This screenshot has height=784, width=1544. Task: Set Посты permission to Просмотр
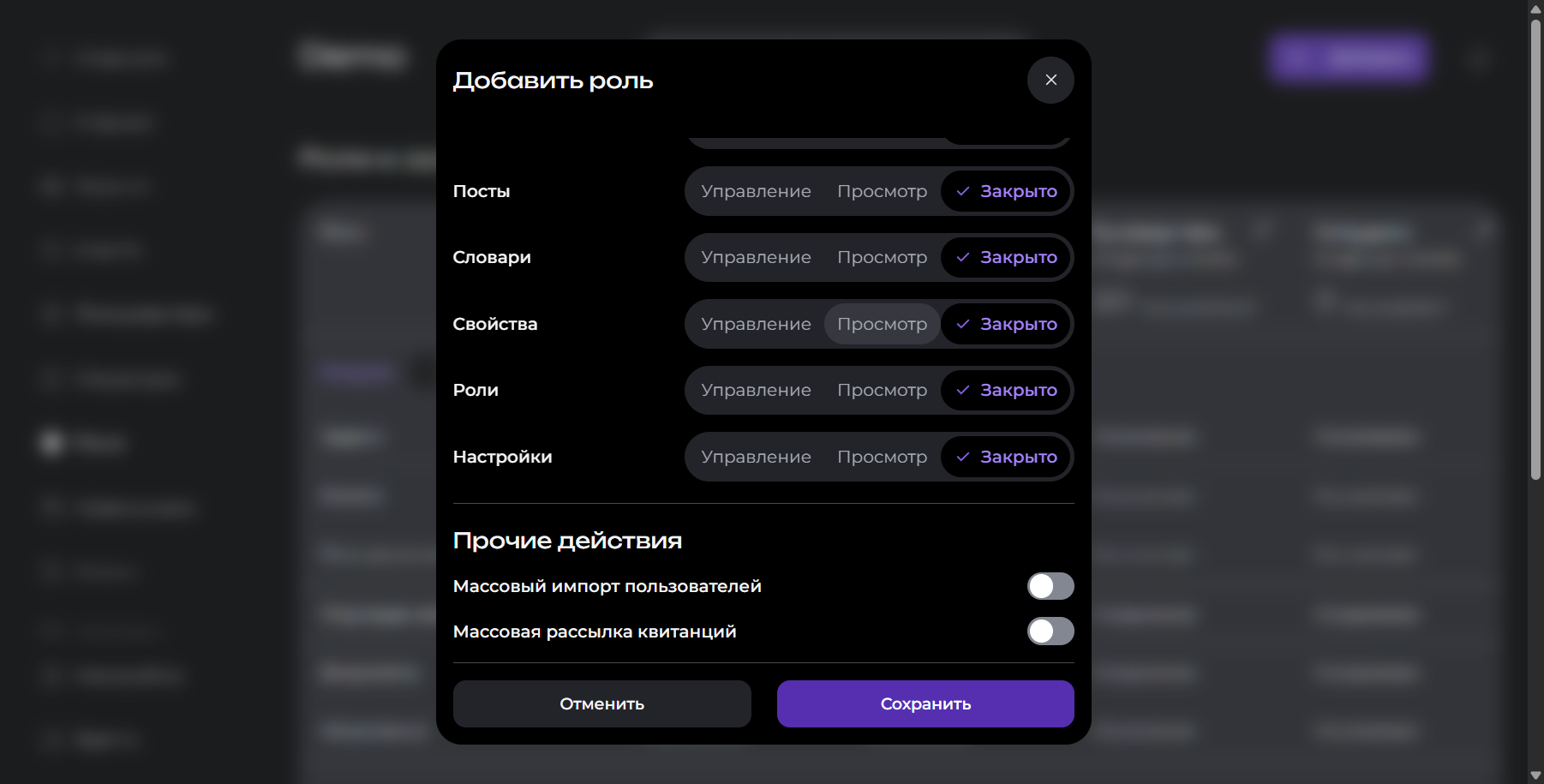click(x=882, y=191)
